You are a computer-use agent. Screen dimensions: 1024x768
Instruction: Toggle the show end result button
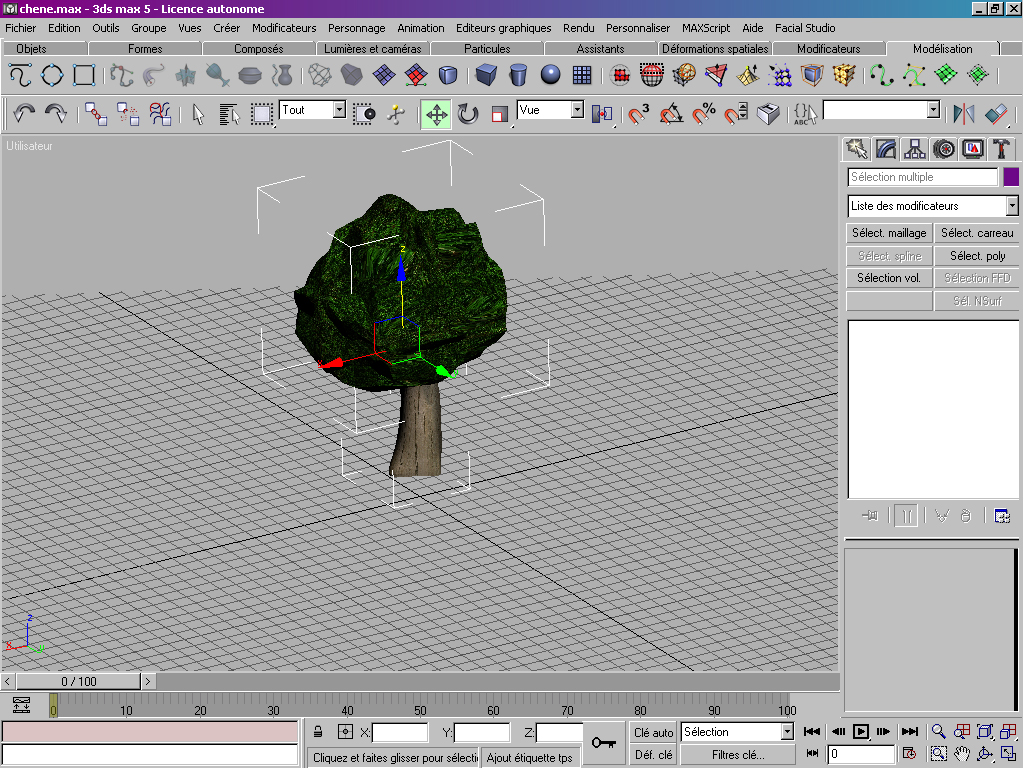(x=906, y=516)
